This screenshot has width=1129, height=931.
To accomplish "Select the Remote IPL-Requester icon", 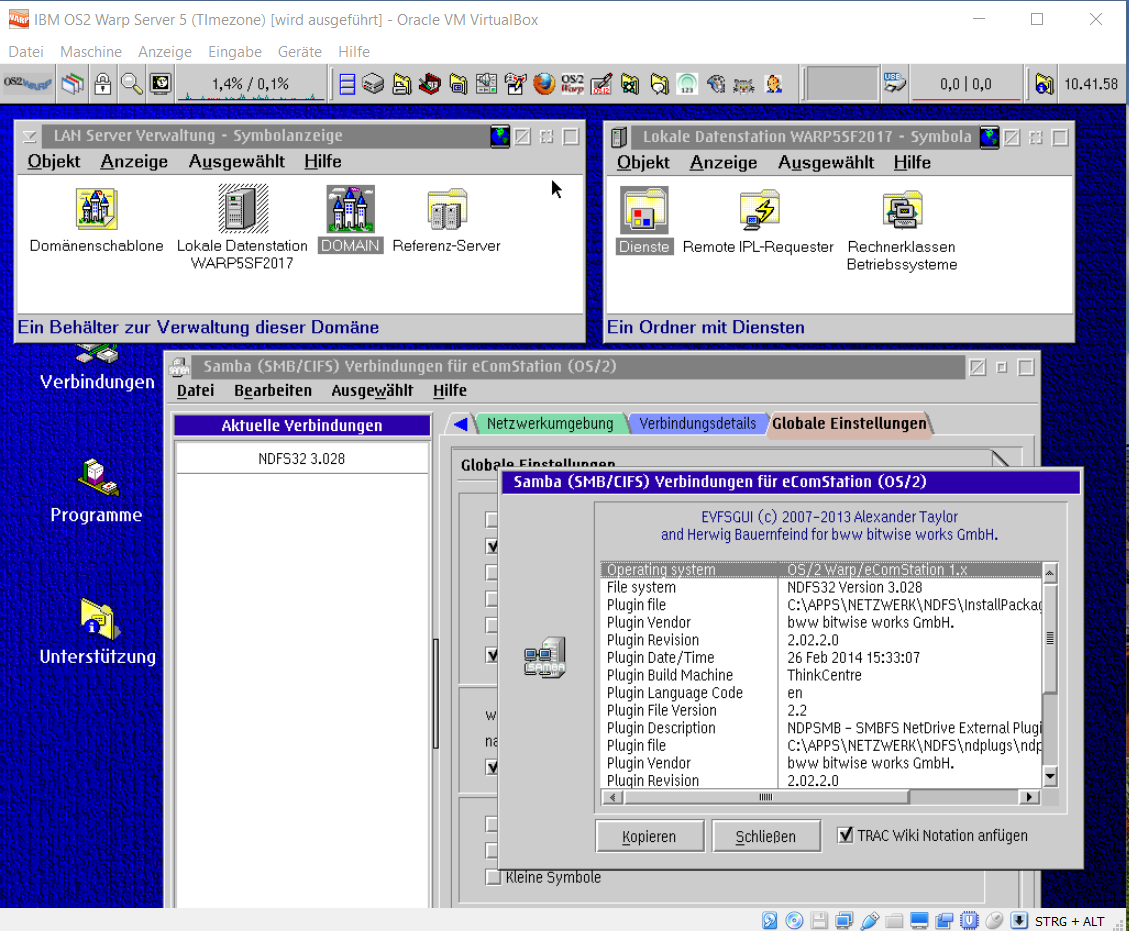I will pos(759,210).
